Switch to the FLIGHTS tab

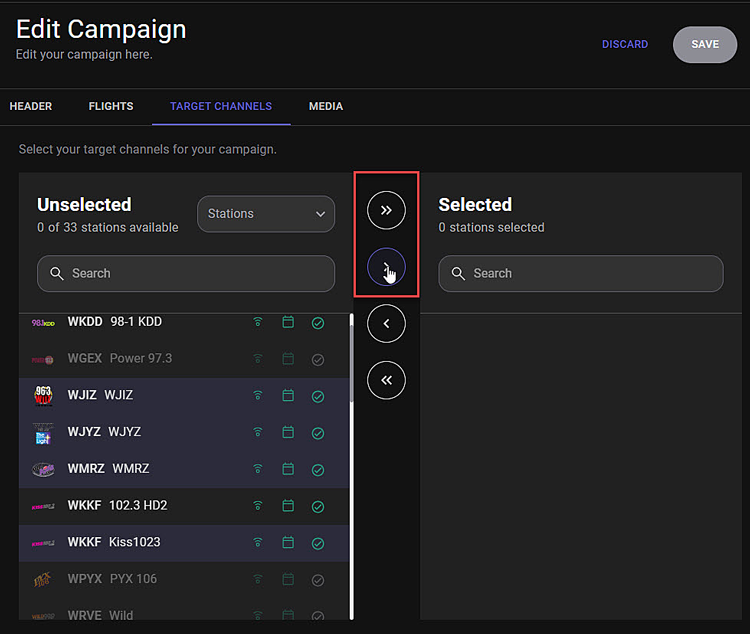point(111,106)
